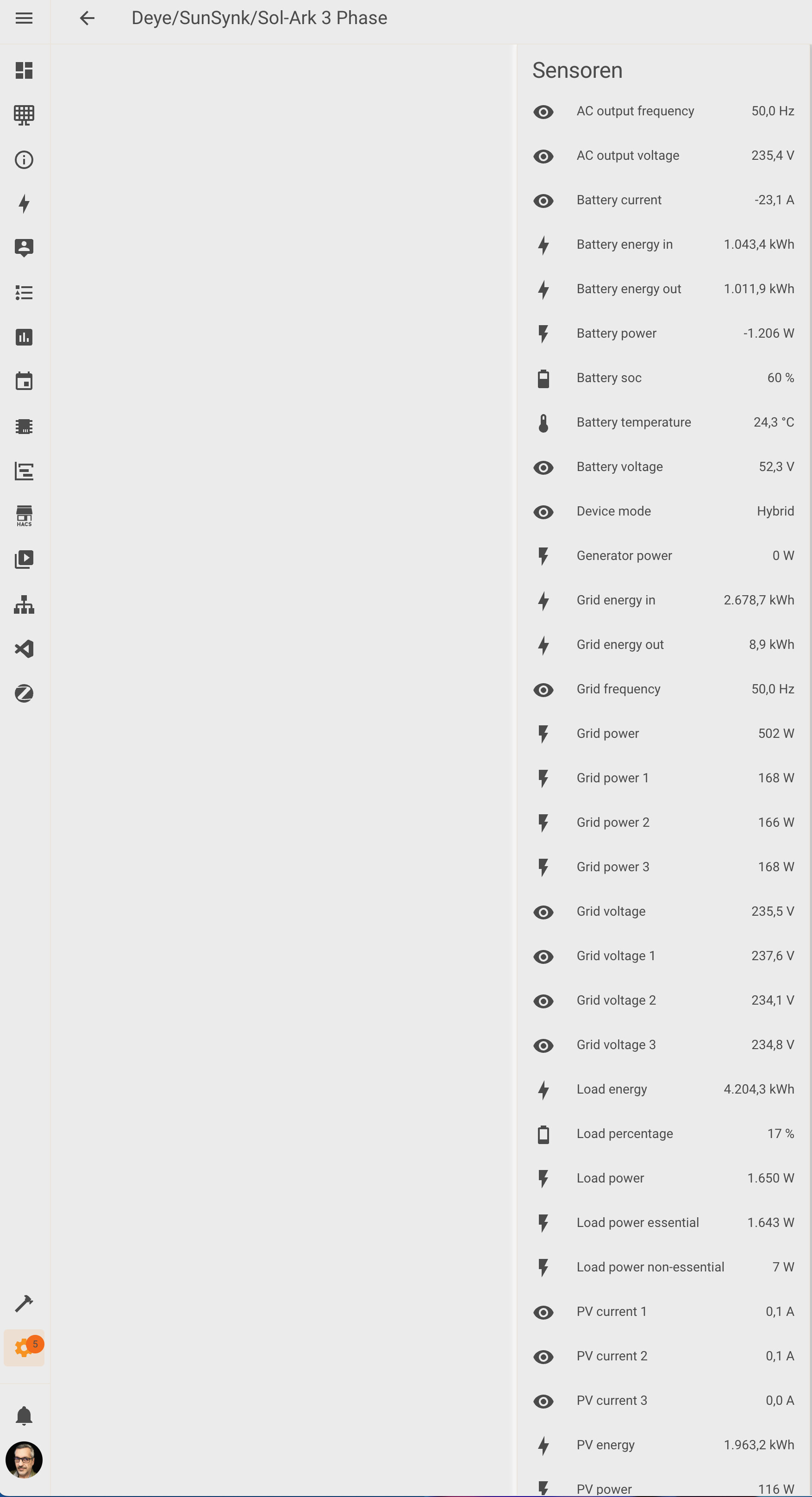
Task: Open the Energy lightning bolt sidebar icon
Action: 24,204
